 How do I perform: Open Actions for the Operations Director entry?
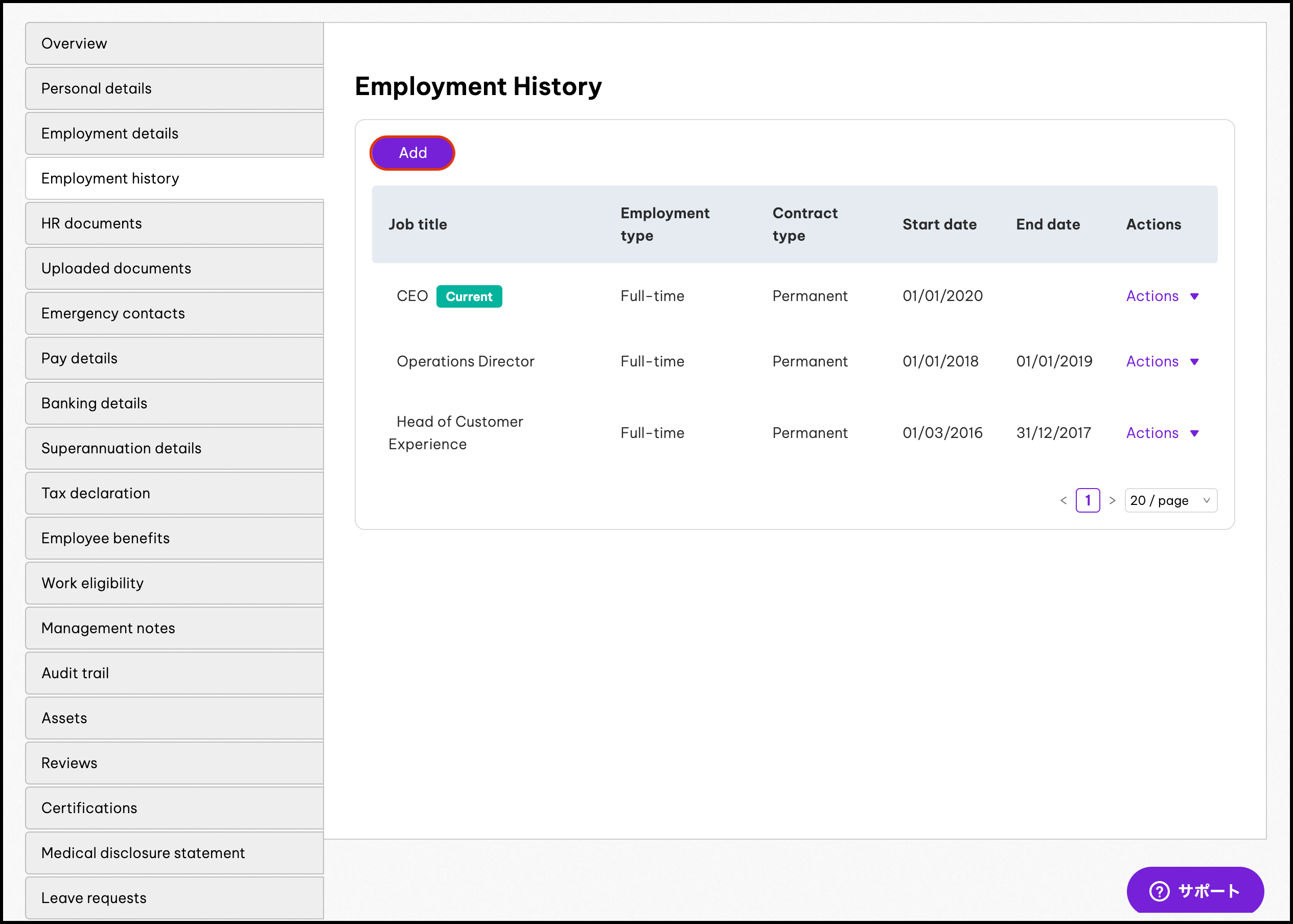click(x=1162, y=361)
